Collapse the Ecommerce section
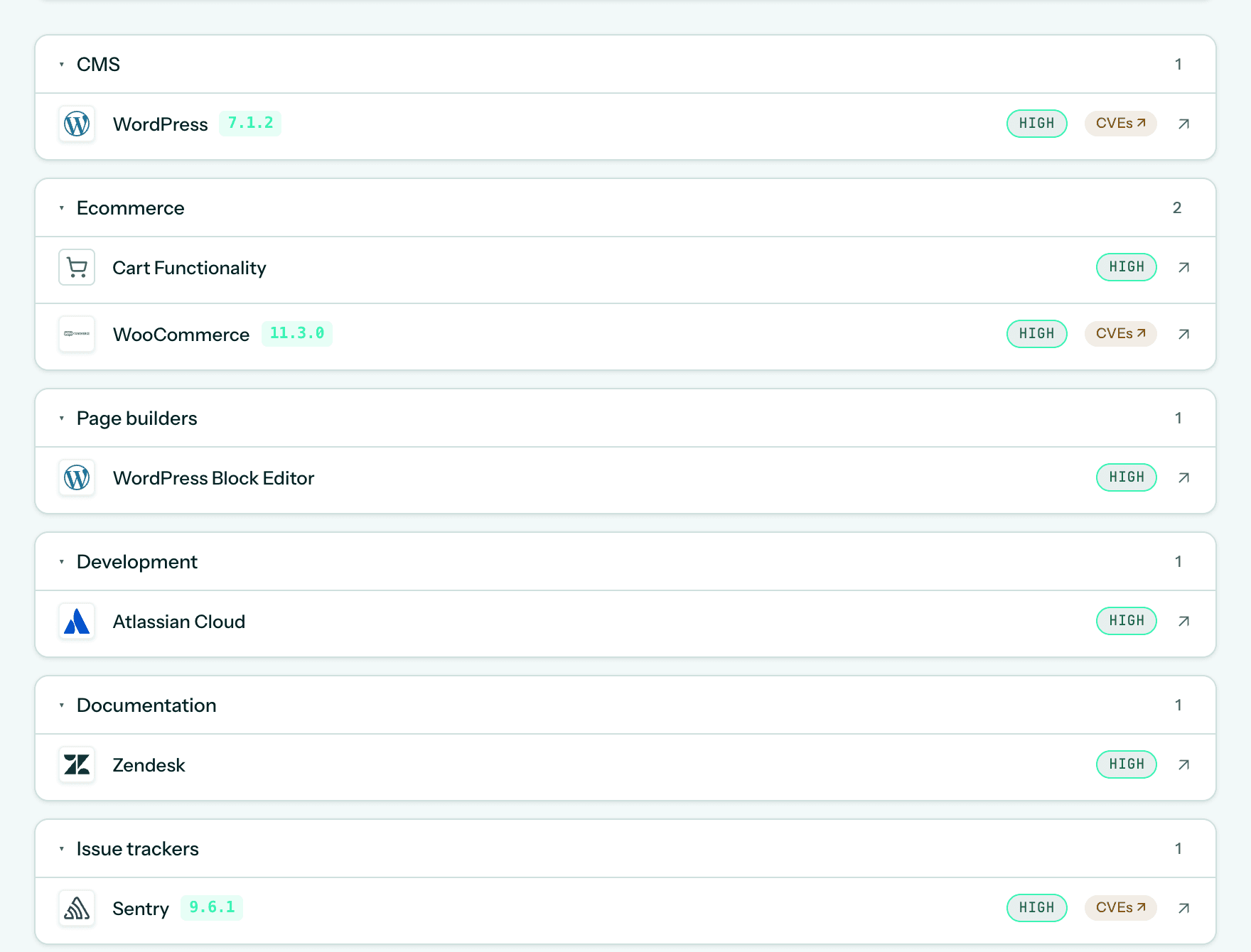The height and width of the screenshot is (952, 1251). click(62, 208)
